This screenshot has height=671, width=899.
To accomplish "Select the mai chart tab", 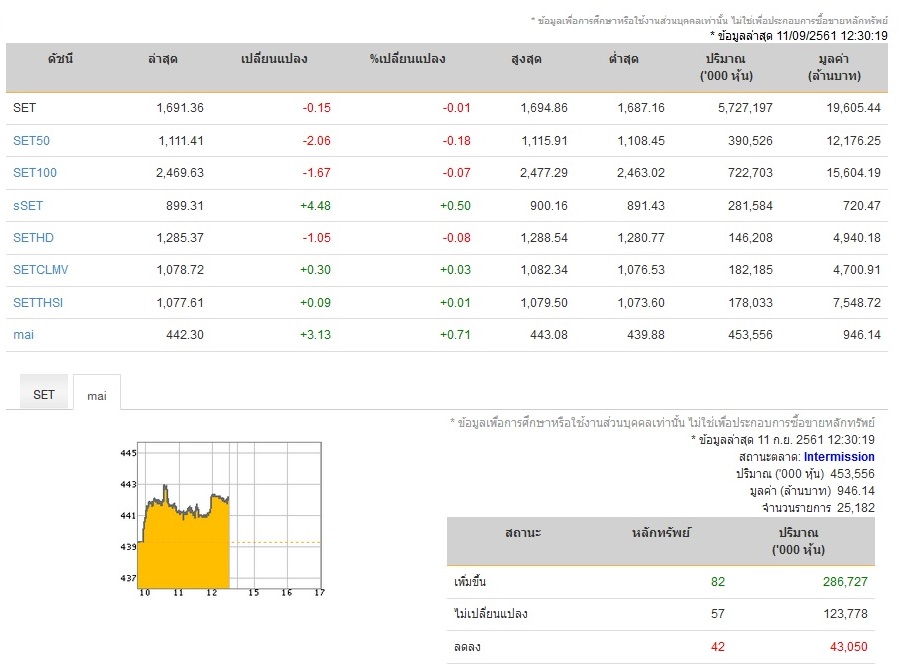I will [x=97, y=395].
